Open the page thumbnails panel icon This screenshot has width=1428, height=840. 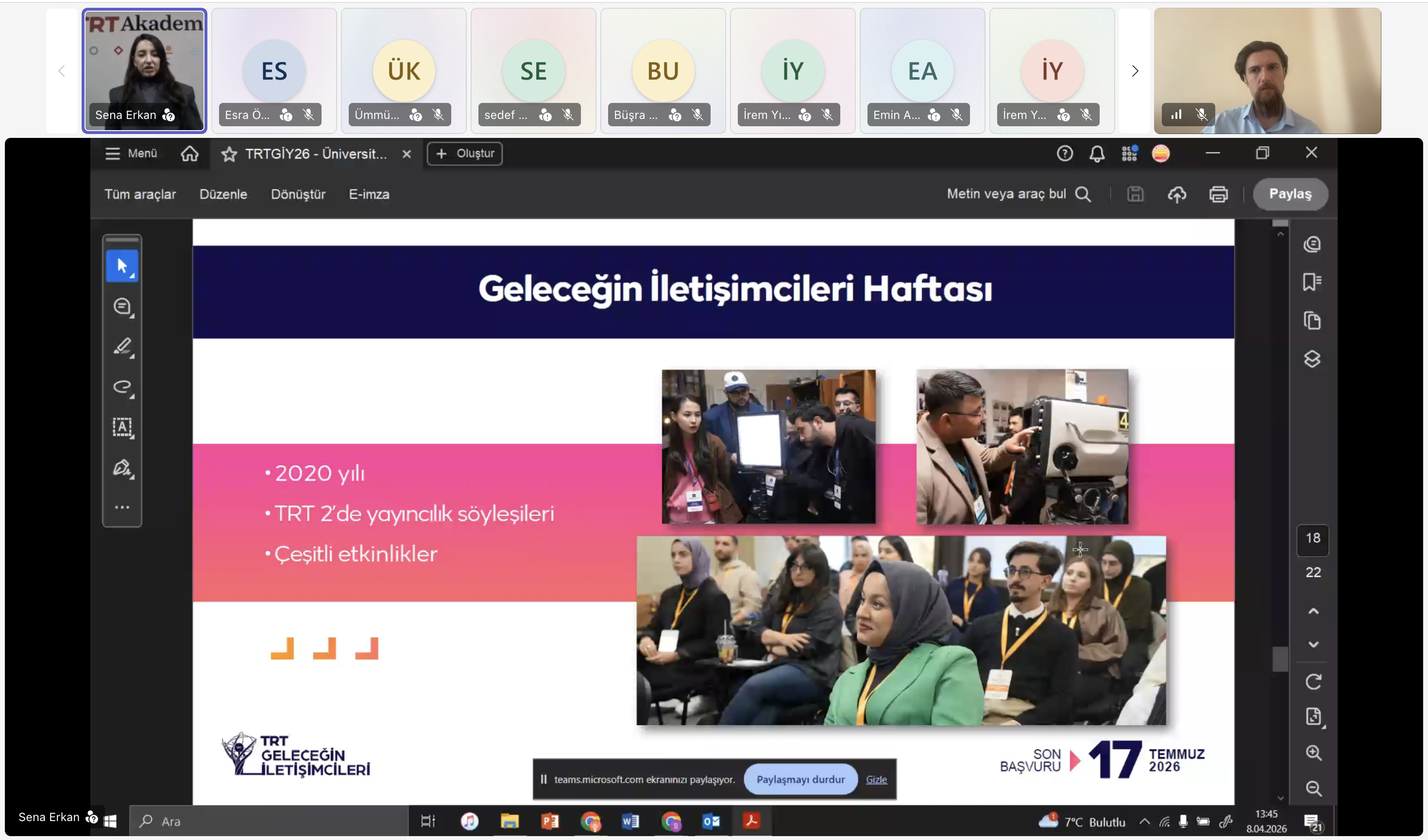1312,320
